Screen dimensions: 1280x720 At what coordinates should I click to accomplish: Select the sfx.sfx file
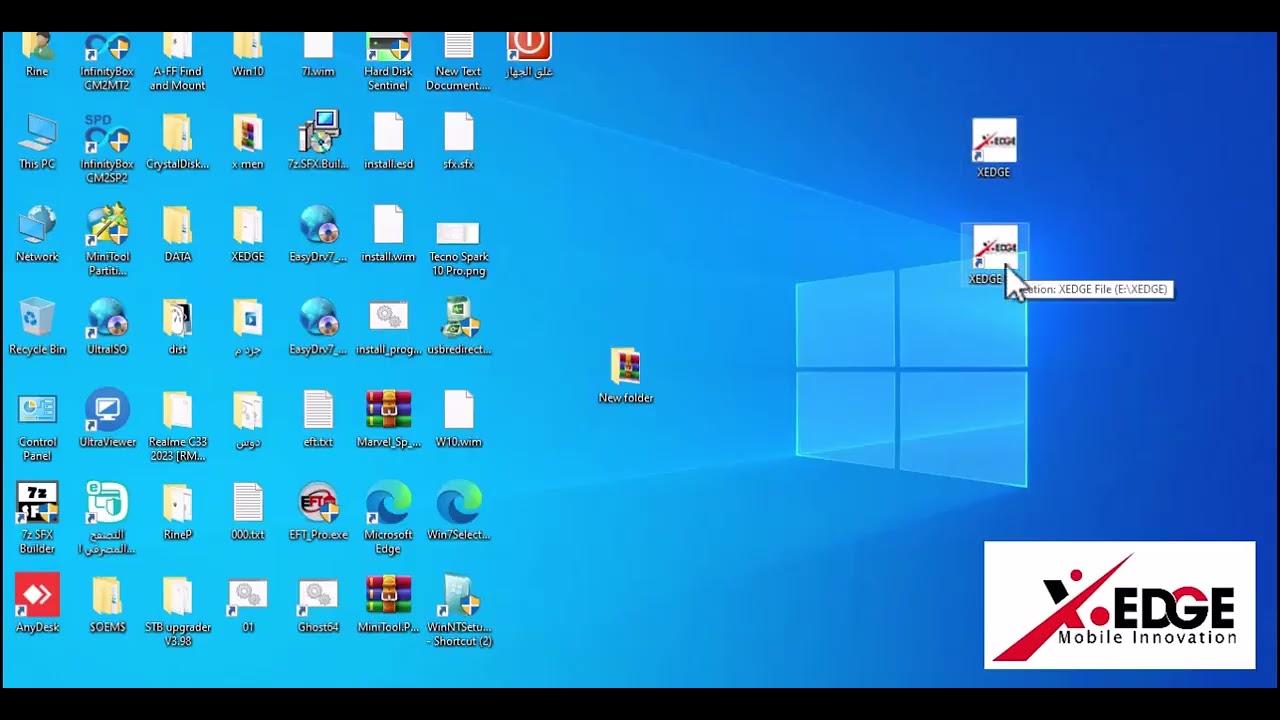[x=458, y=142]
